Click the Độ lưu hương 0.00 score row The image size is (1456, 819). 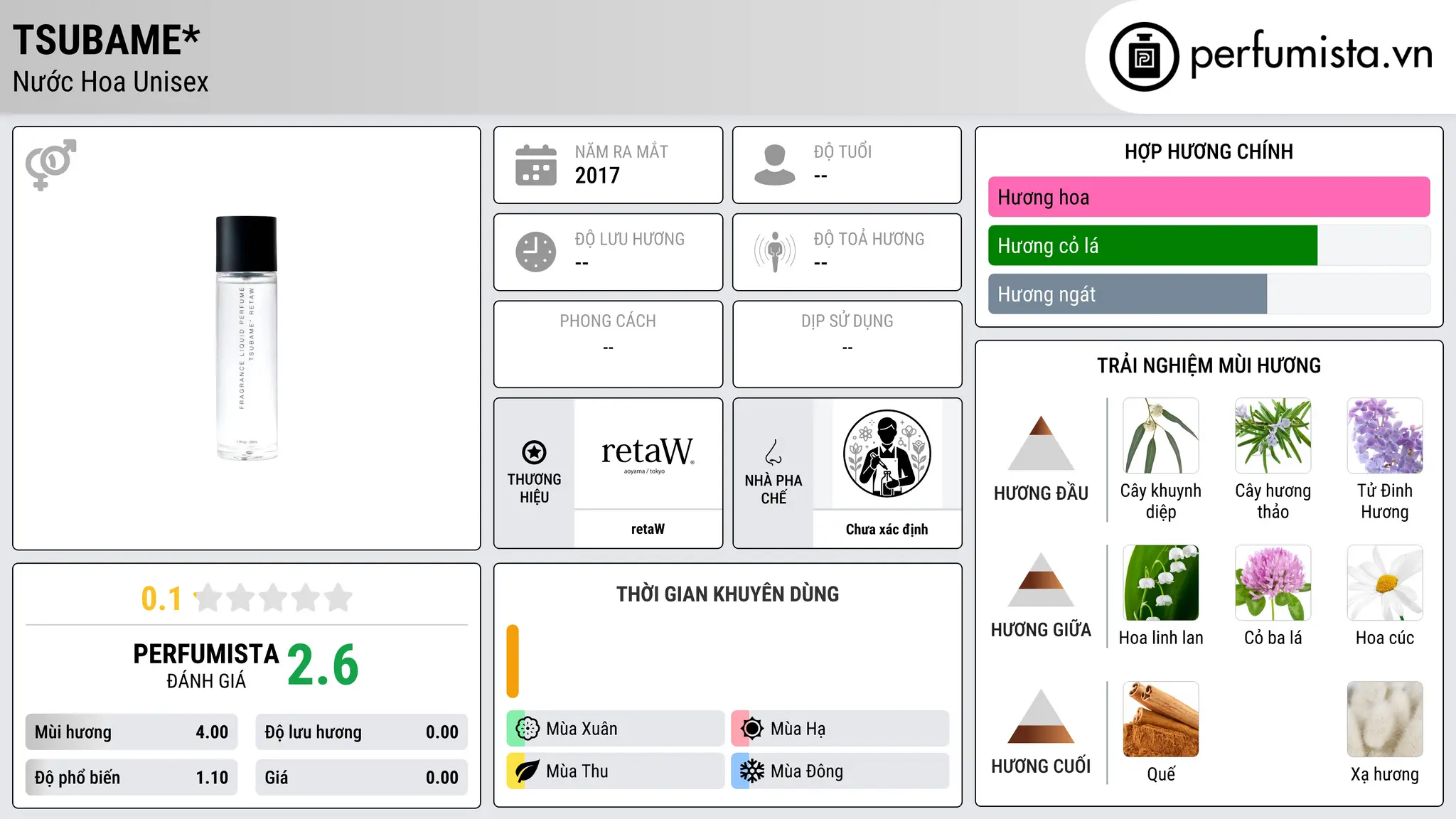pos(361,732)
